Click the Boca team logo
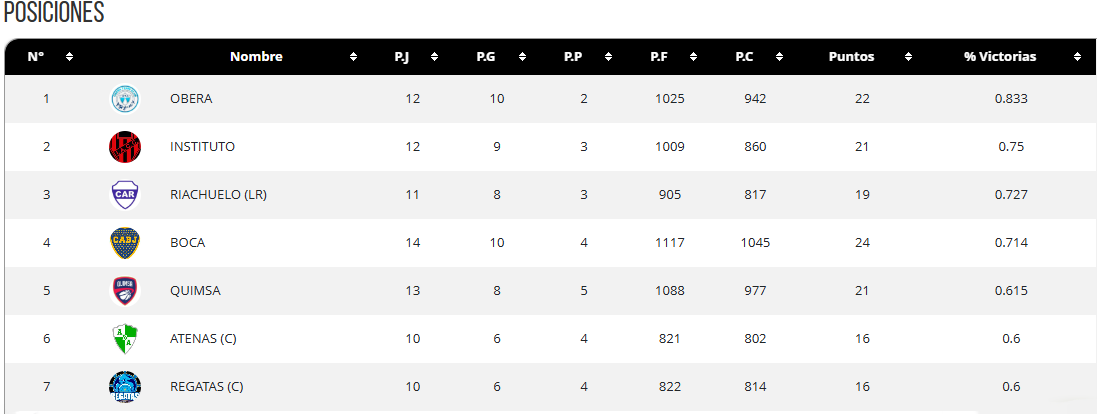1097x414 pixels. coord(125,243)
